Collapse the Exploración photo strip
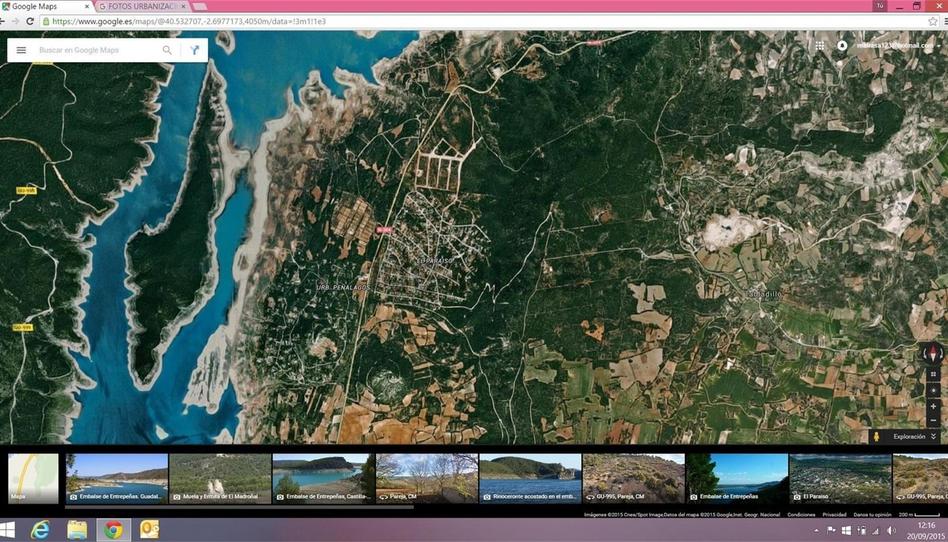Screen dimensions: 948x542 click(x=933, y=436)
